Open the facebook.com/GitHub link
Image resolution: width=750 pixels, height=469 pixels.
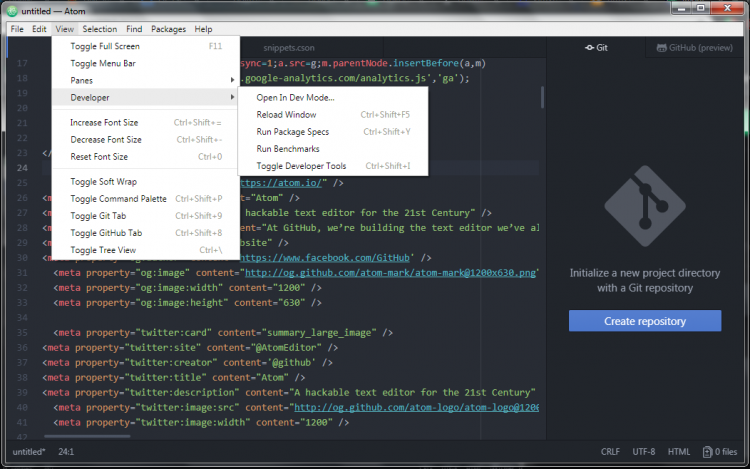[x=325, y=258]
